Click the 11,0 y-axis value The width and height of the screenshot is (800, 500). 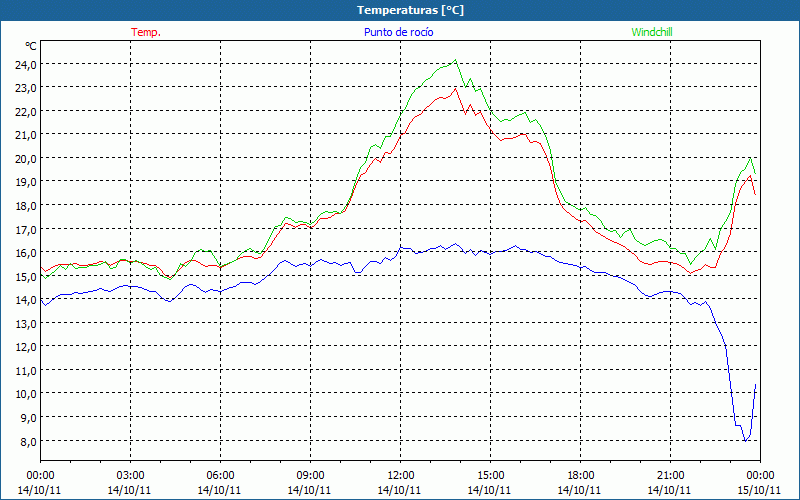pos(26,371)
